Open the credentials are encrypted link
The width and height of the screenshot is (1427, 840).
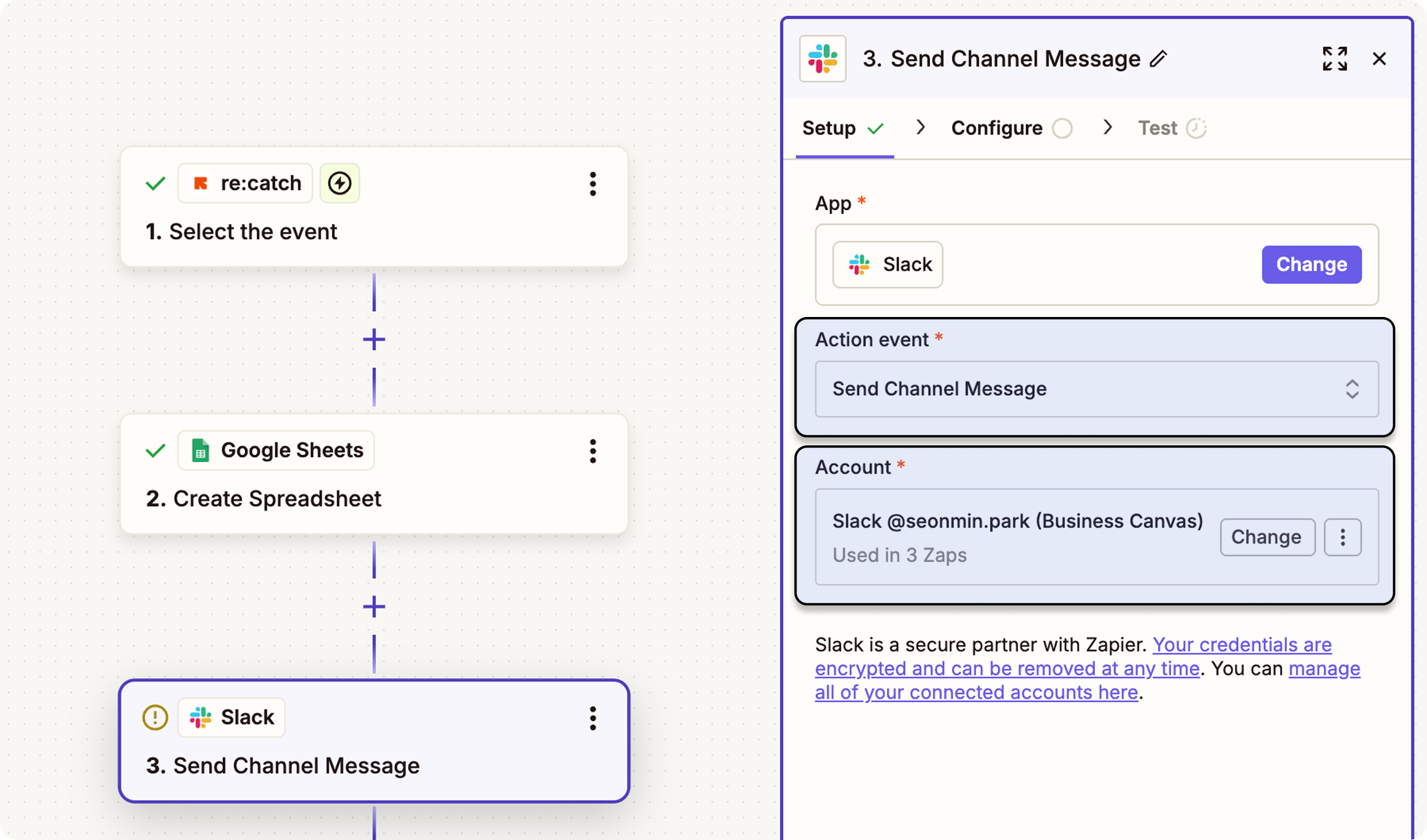coord(1241,645)
